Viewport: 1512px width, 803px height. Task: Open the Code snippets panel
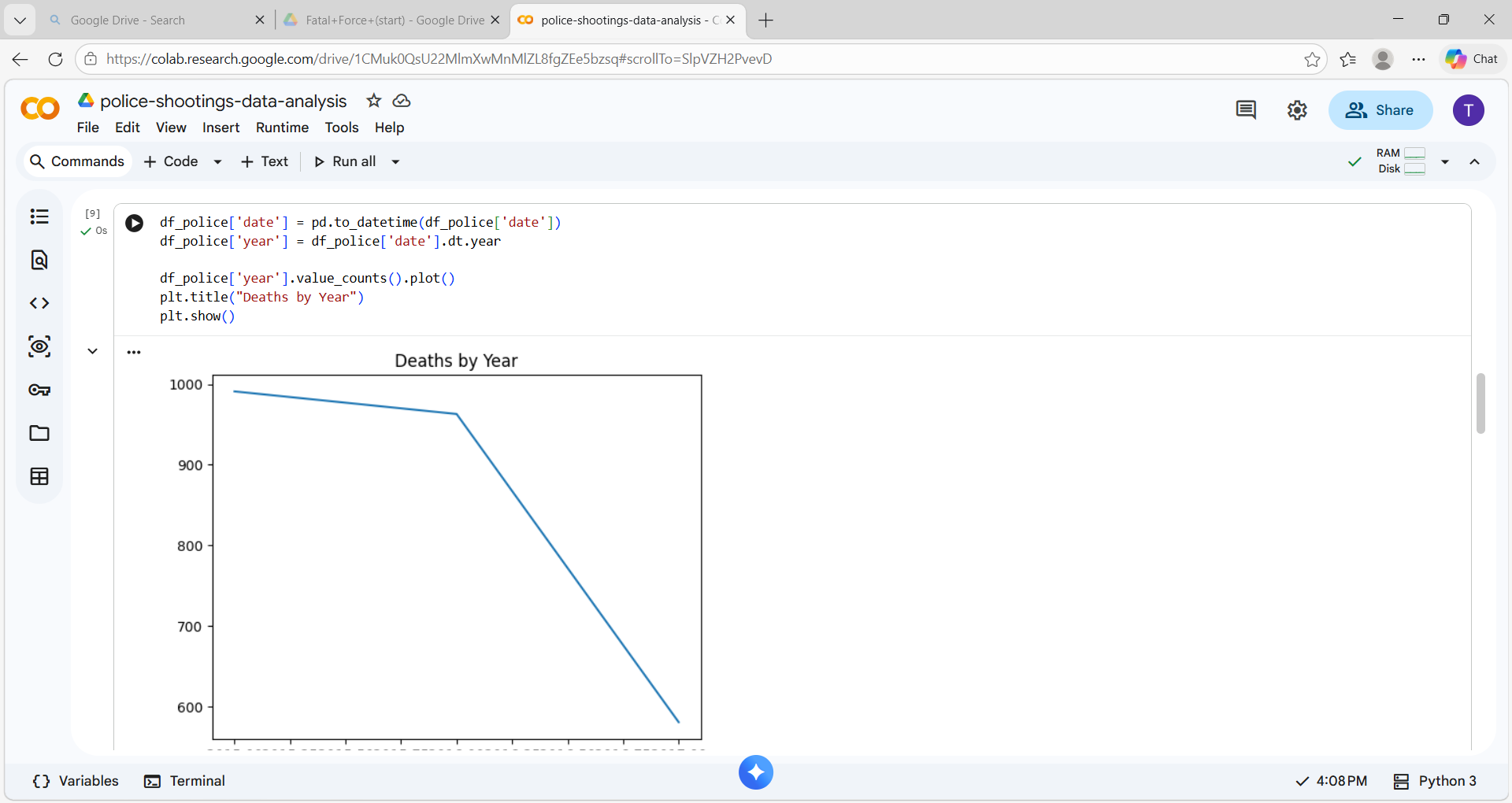point(39,302)
